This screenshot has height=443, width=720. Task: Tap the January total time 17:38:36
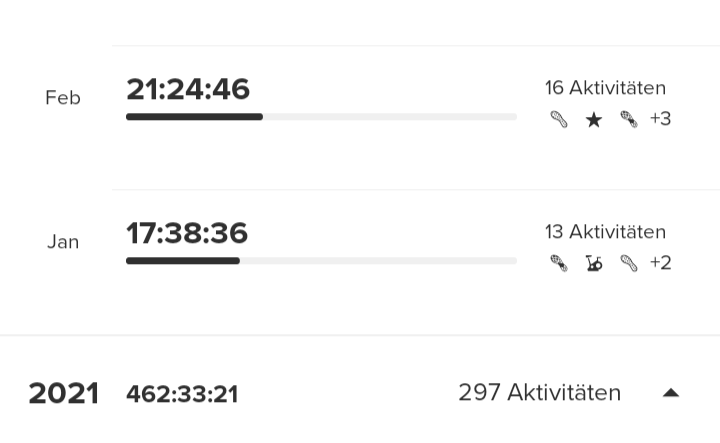pyautogui.click(x=187, y=233)
